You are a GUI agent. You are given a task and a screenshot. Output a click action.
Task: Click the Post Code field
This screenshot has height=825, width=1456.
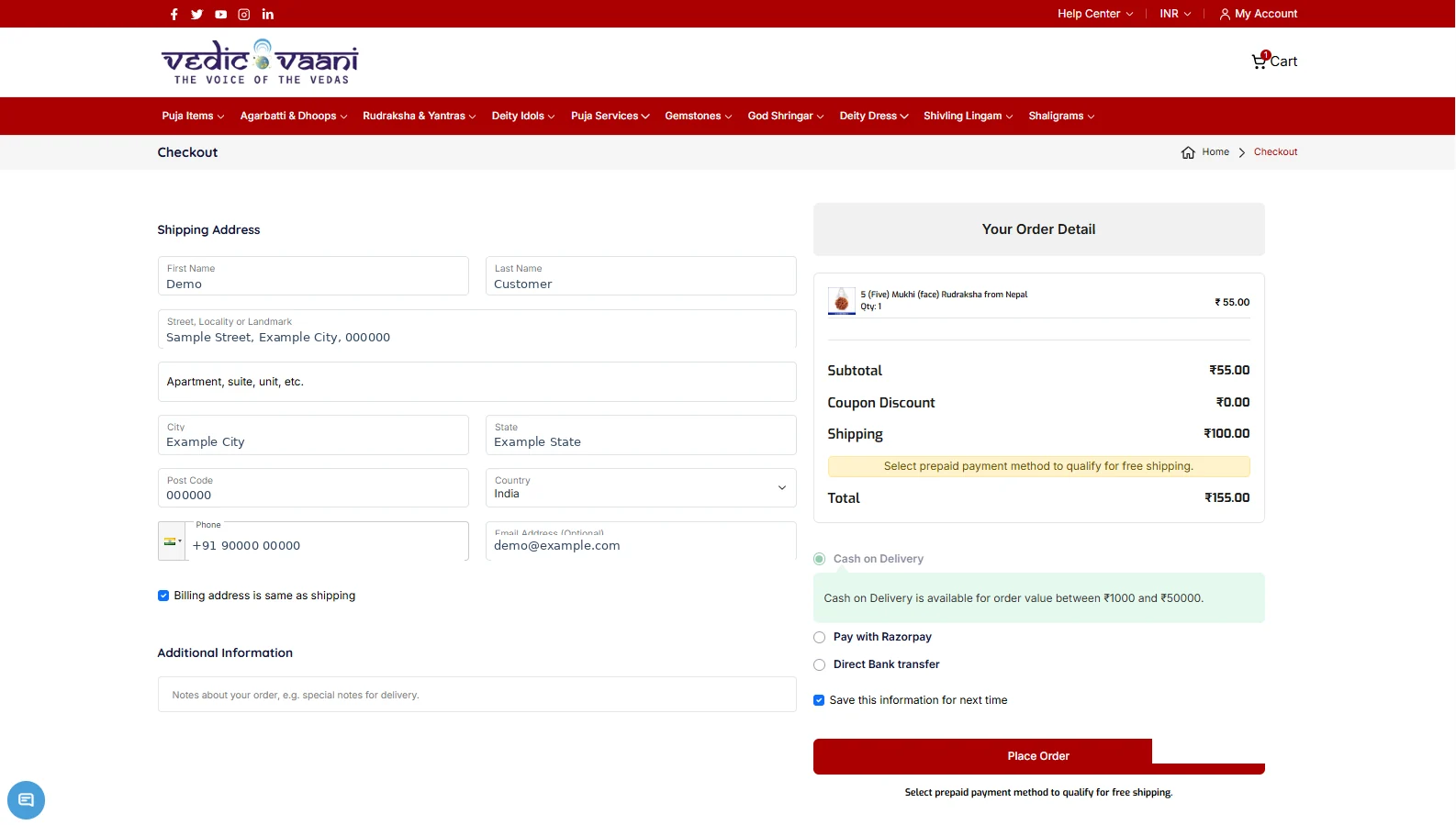click(x=313, y=487)
